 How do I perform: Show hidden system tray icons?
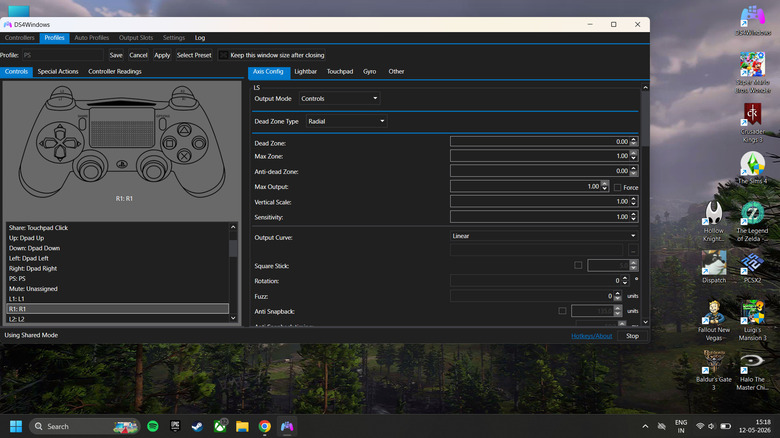(645, 427)
